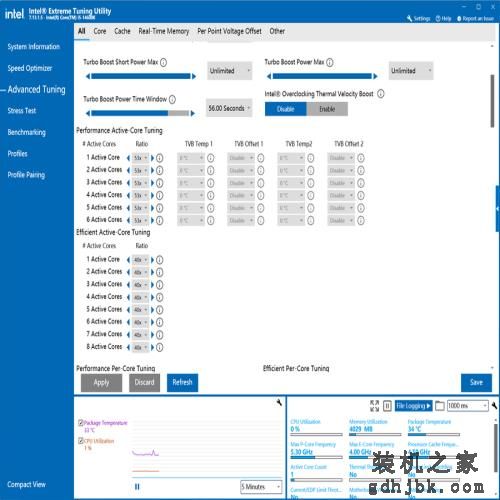Open performance 2 Active Cores ratio dropdown

140,170
